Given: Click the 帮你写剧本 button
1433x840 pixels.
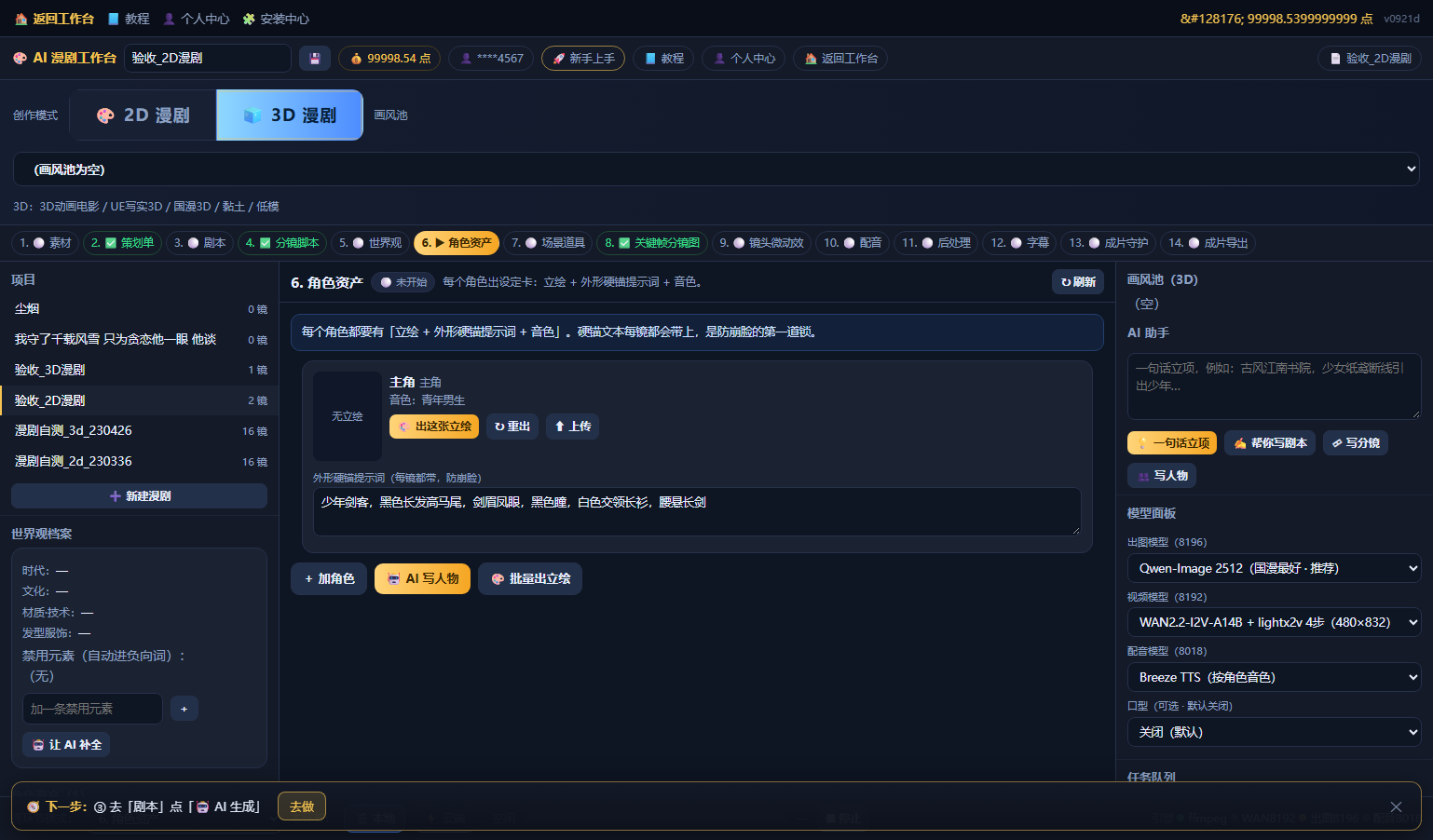Looking at the screenshot, I should point(1270,443).
